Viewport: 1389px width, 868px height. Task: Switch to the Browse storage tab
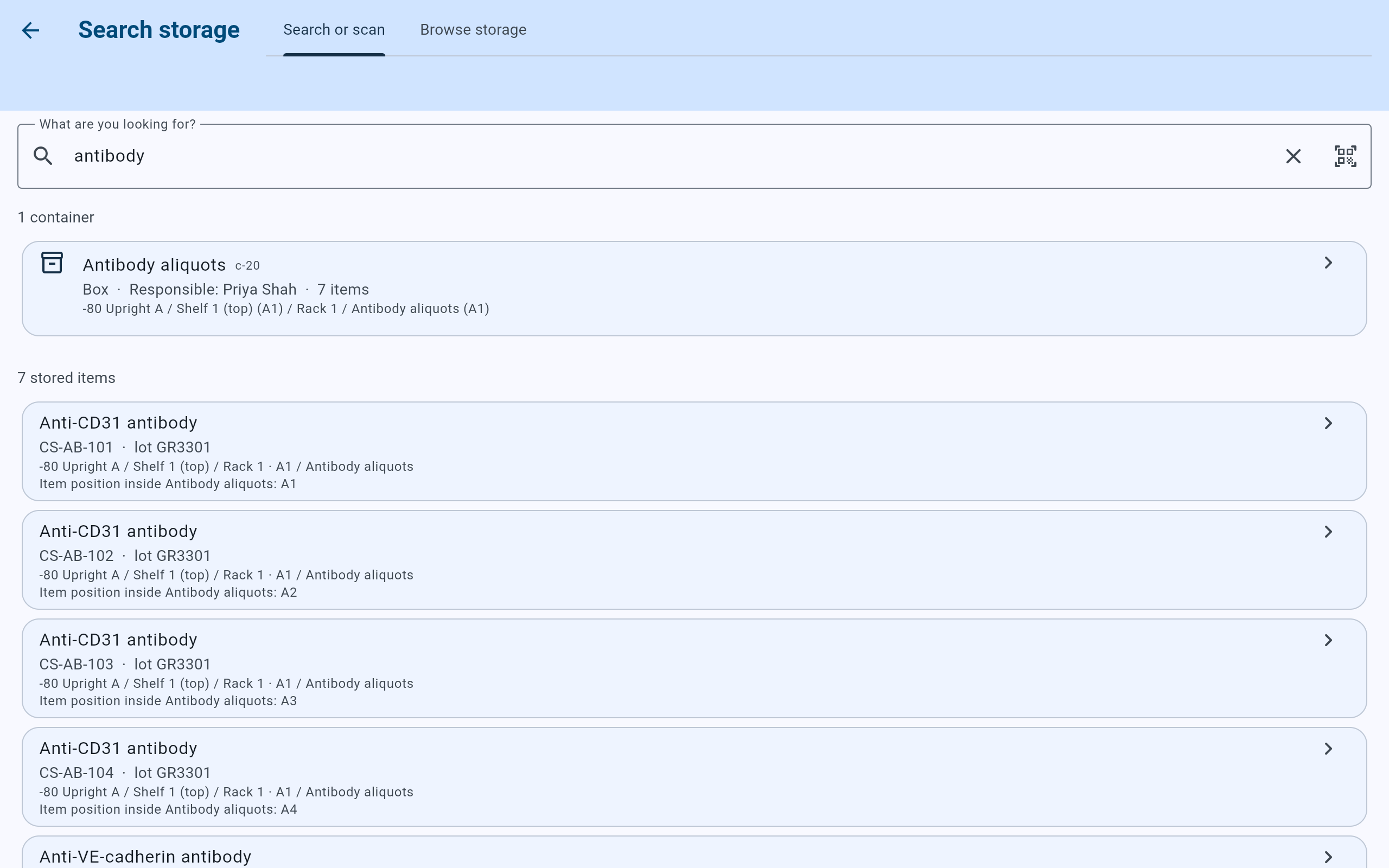click(473, 30)
